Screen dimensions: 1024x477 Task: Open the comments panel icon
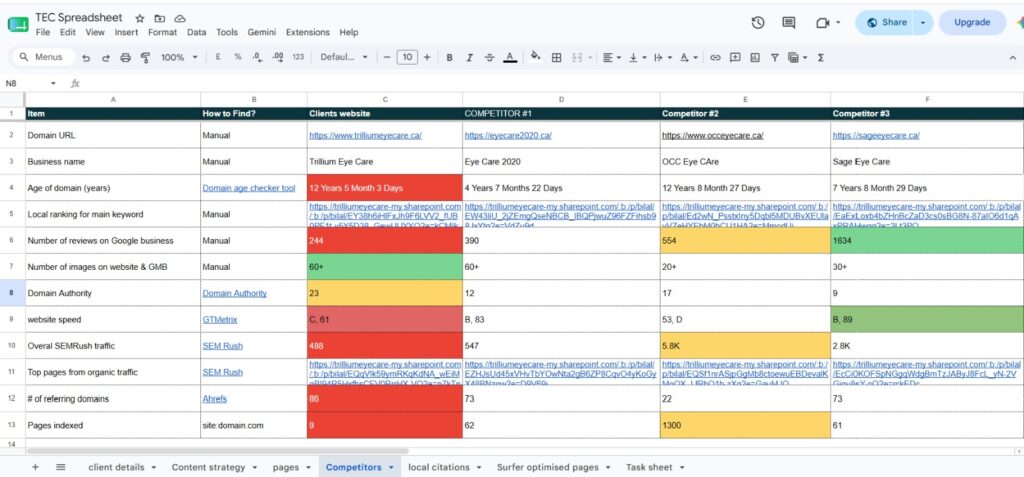[x=789, y=22]
